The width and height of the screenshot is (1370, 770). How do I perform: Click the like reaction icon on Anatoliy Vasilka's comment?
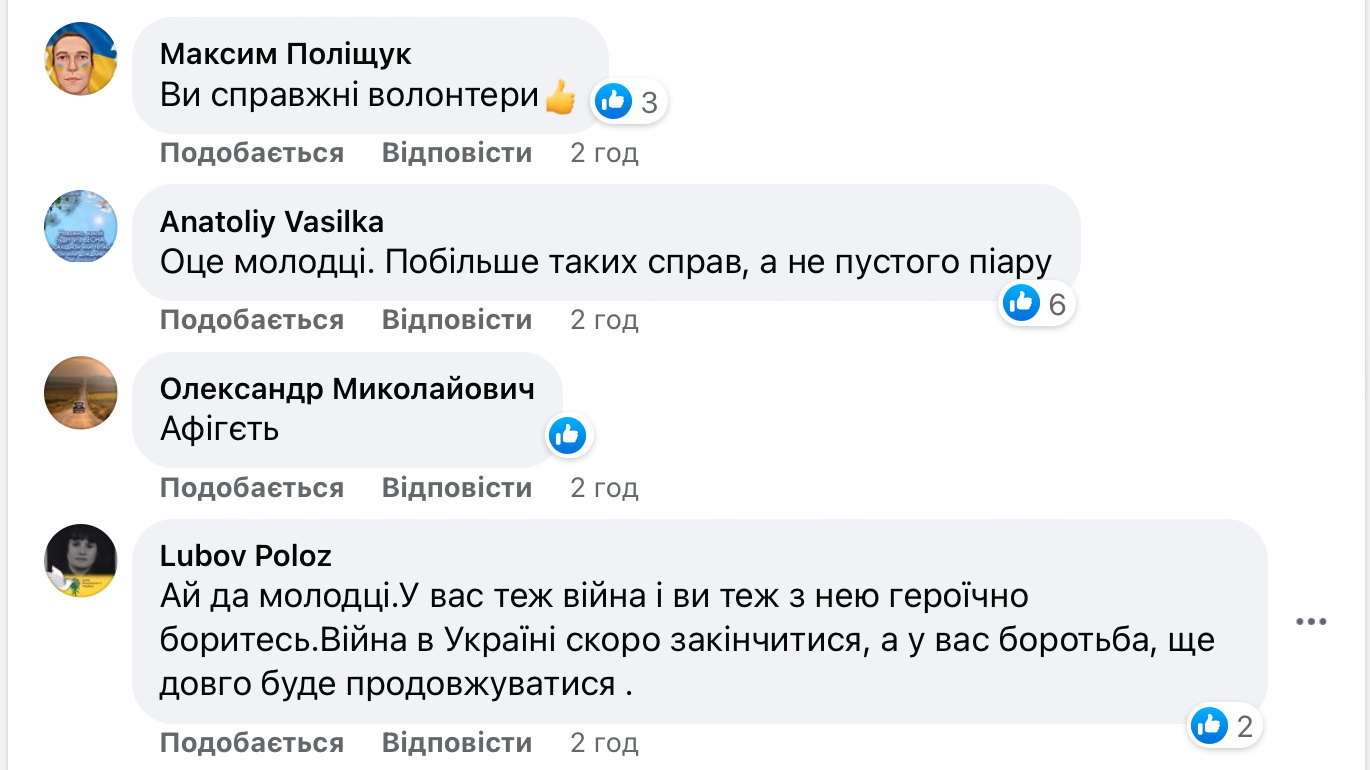(x=1021, y=302)
